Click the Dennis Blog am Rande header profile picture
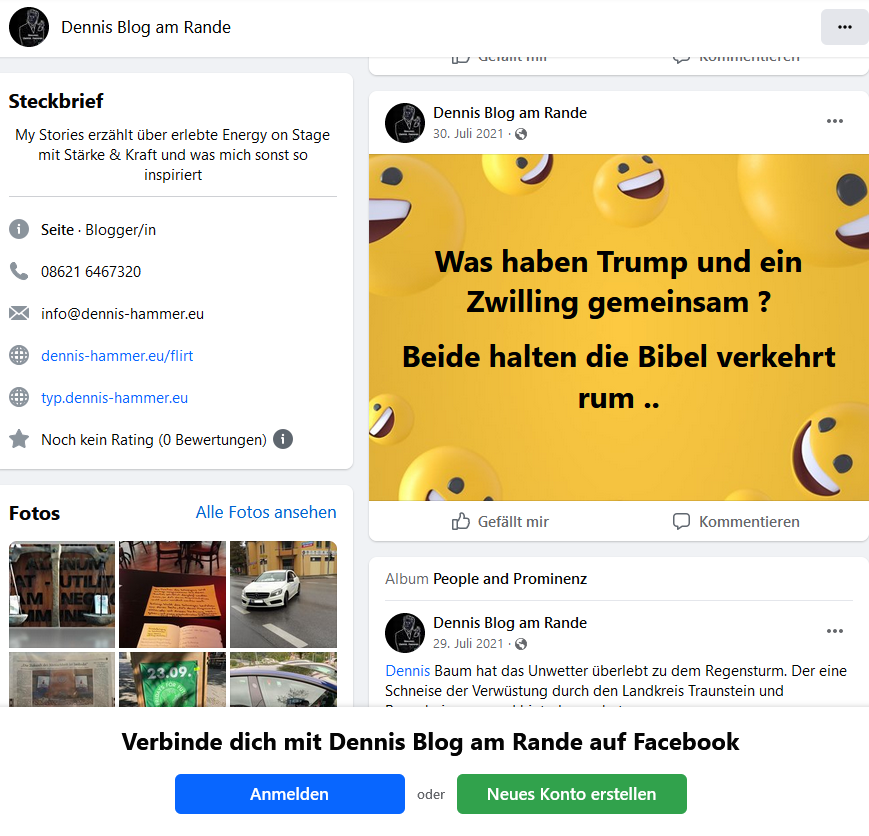This screenshot has height=836, width=869. coord(29,27)
